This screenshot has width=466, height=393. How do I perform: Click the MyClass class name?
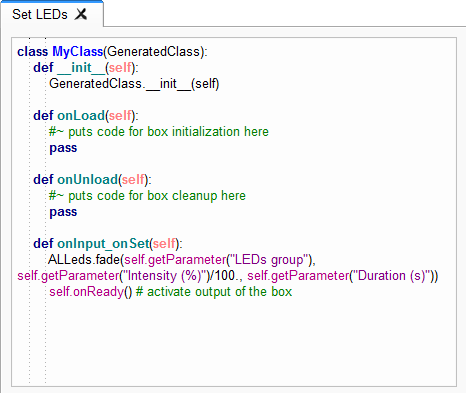point(78,52)
